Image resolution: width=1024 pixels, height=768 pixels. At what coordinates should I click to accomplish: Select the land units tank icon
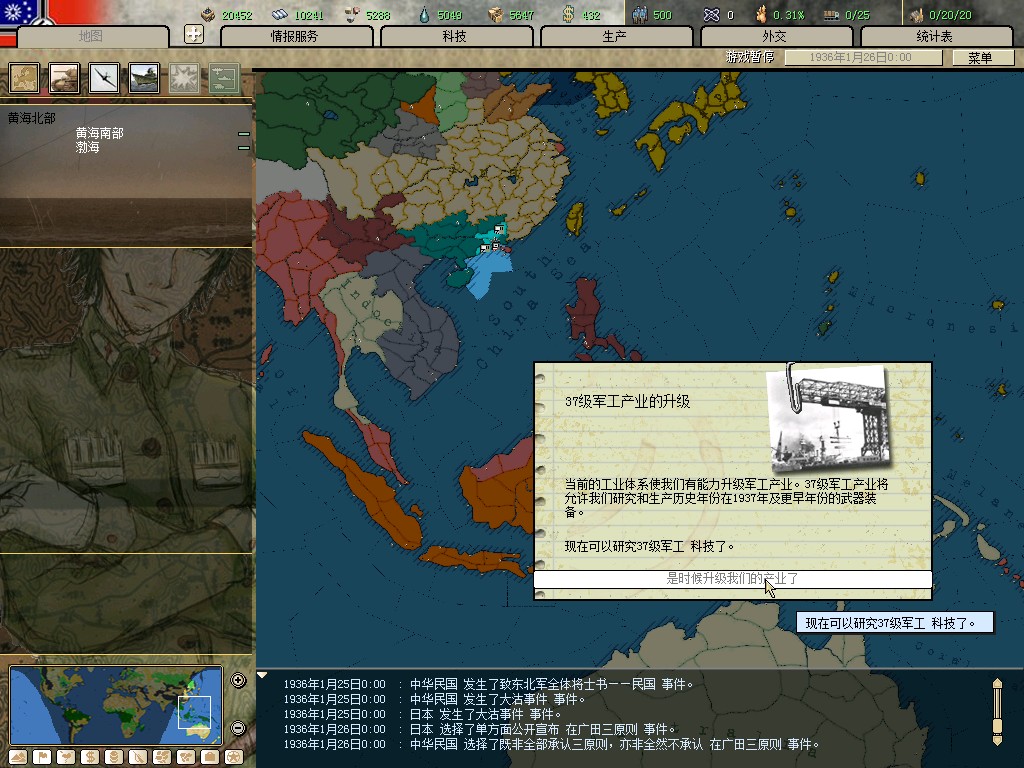point(64,78)
